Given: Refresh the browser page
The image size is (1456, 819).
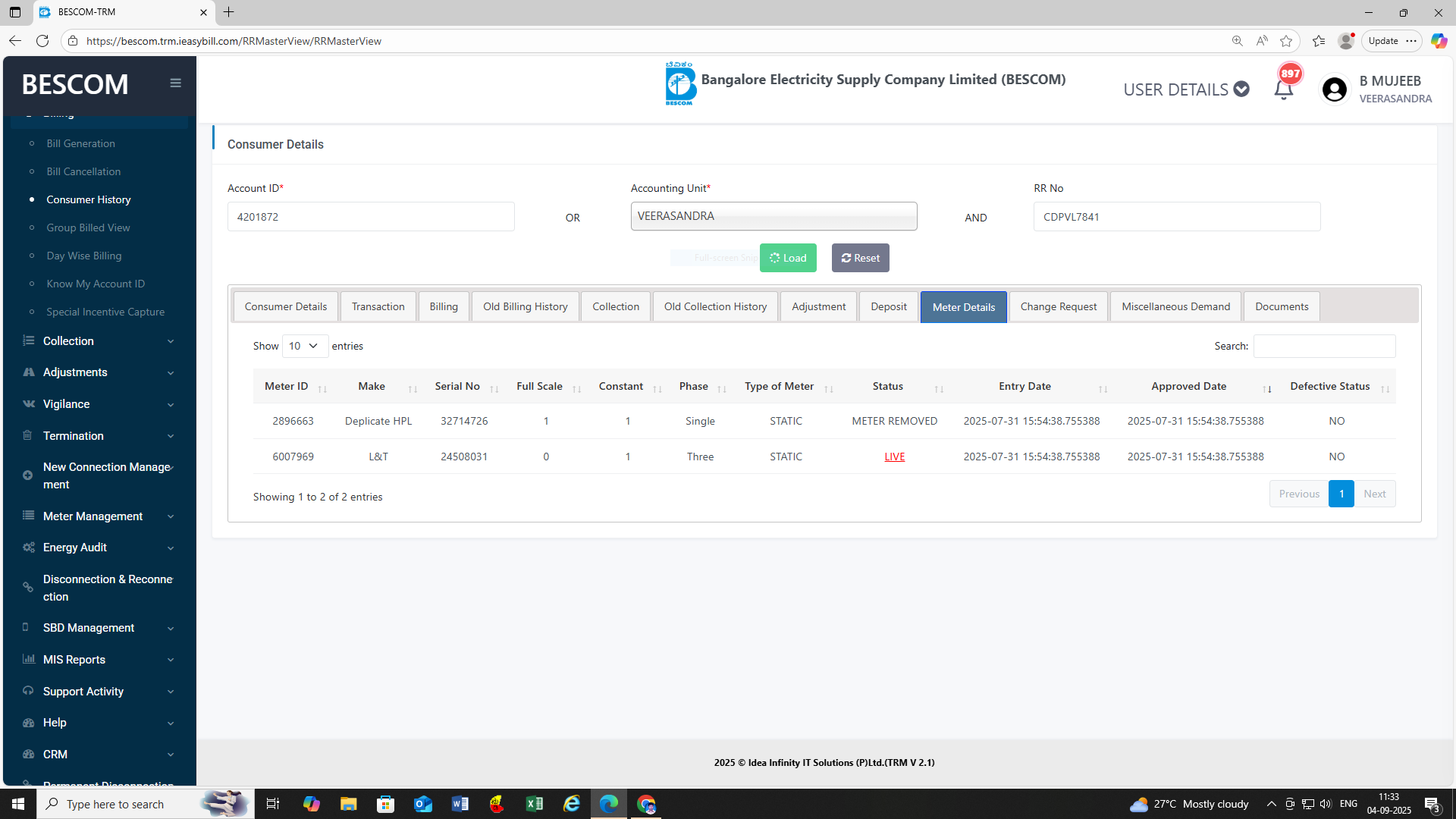Looking at the screenshot, I should click(42, 41).
